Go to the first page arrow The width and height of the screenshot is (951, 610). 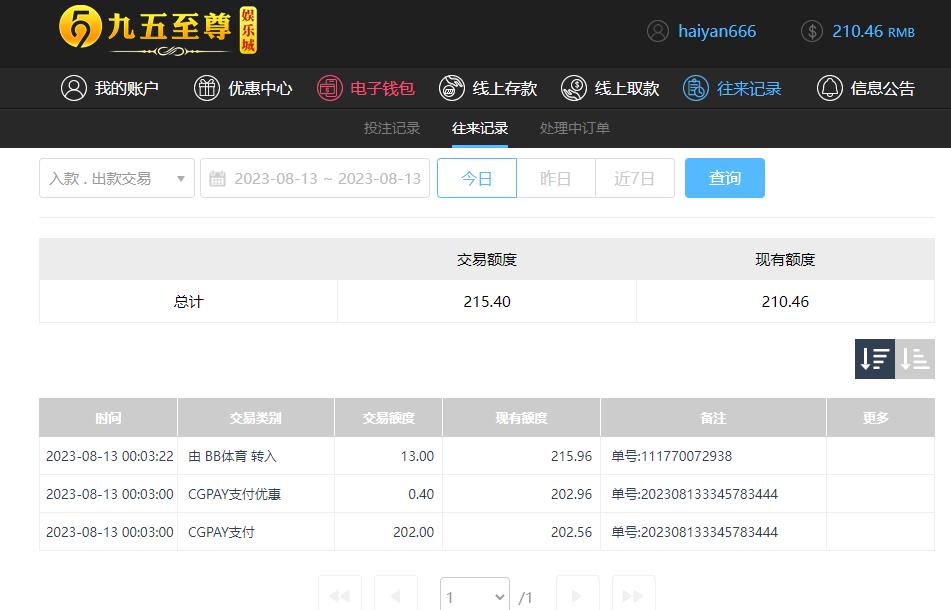(340, 595)
